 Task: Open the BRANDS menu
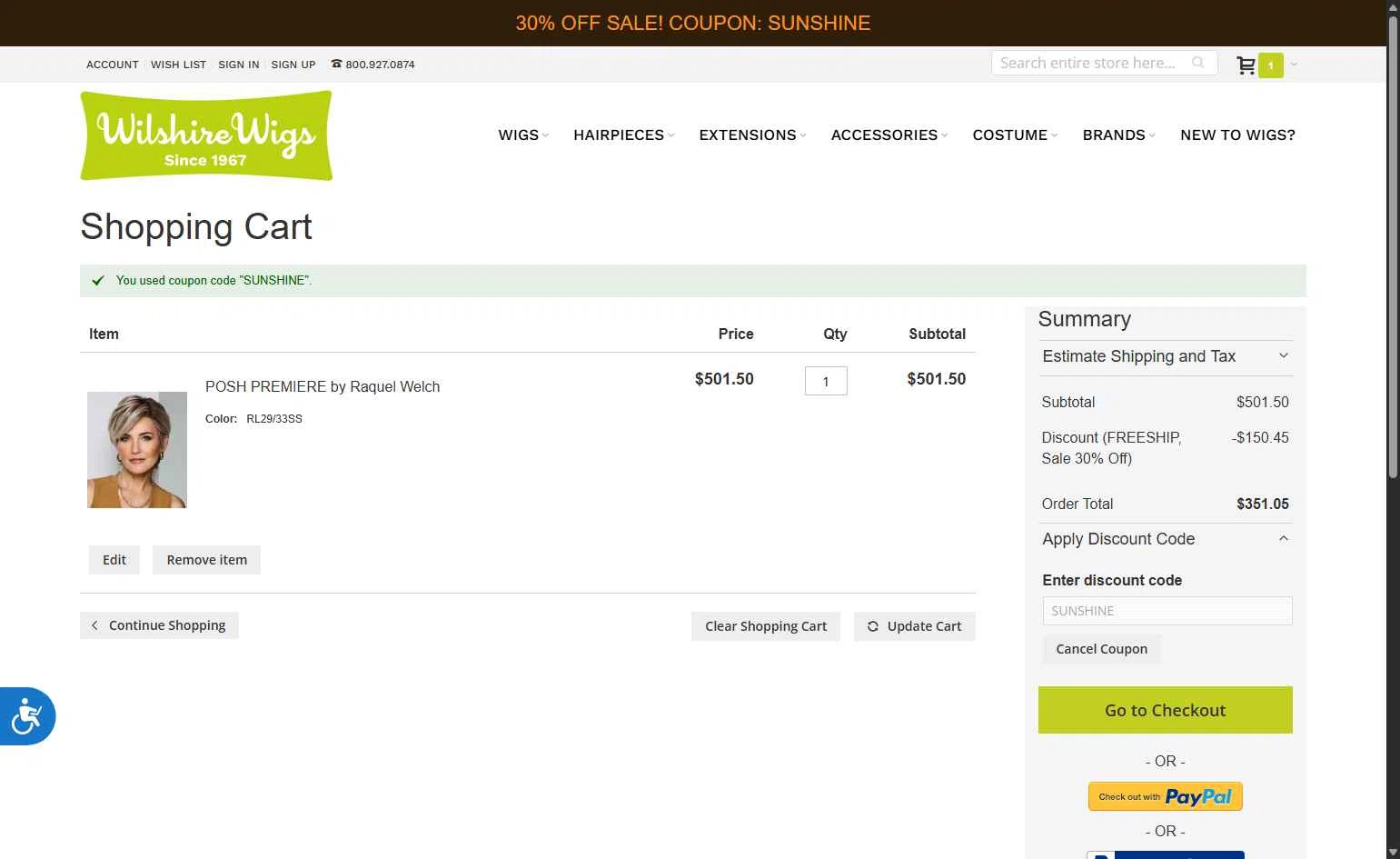(1118, 135)
